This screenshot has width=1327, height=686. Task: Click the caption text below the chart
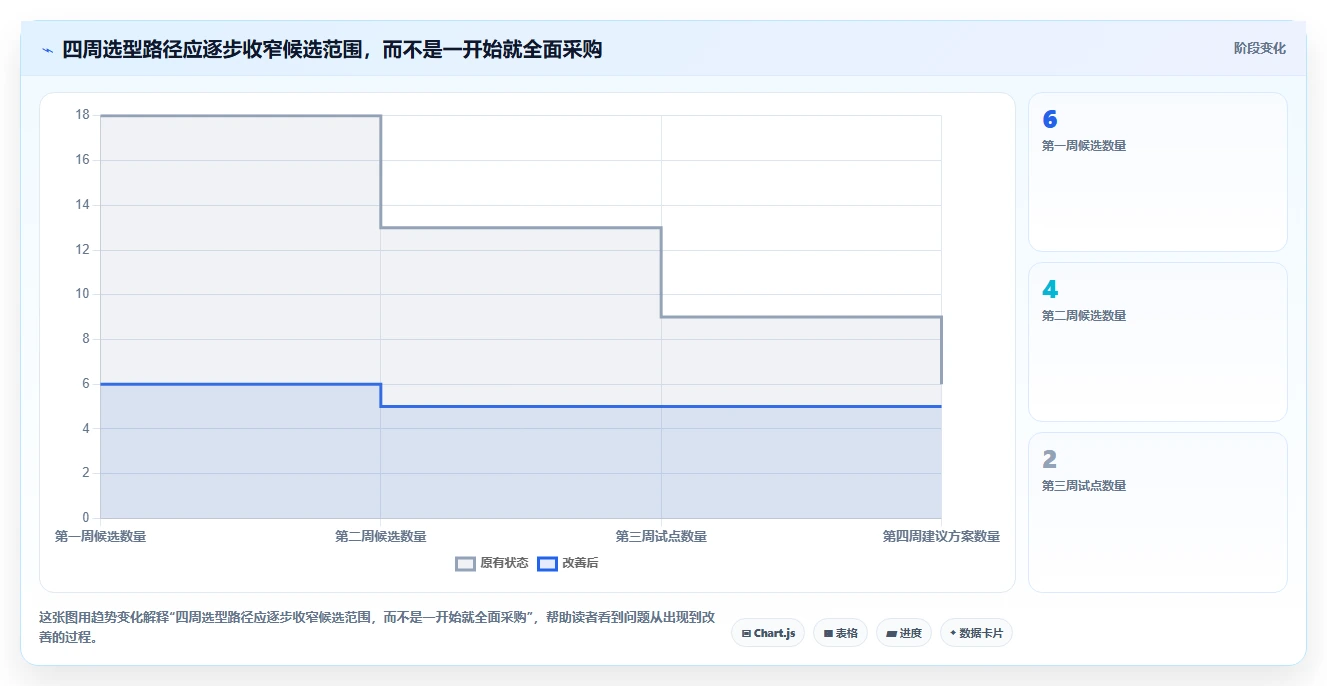tap(377, 627)
